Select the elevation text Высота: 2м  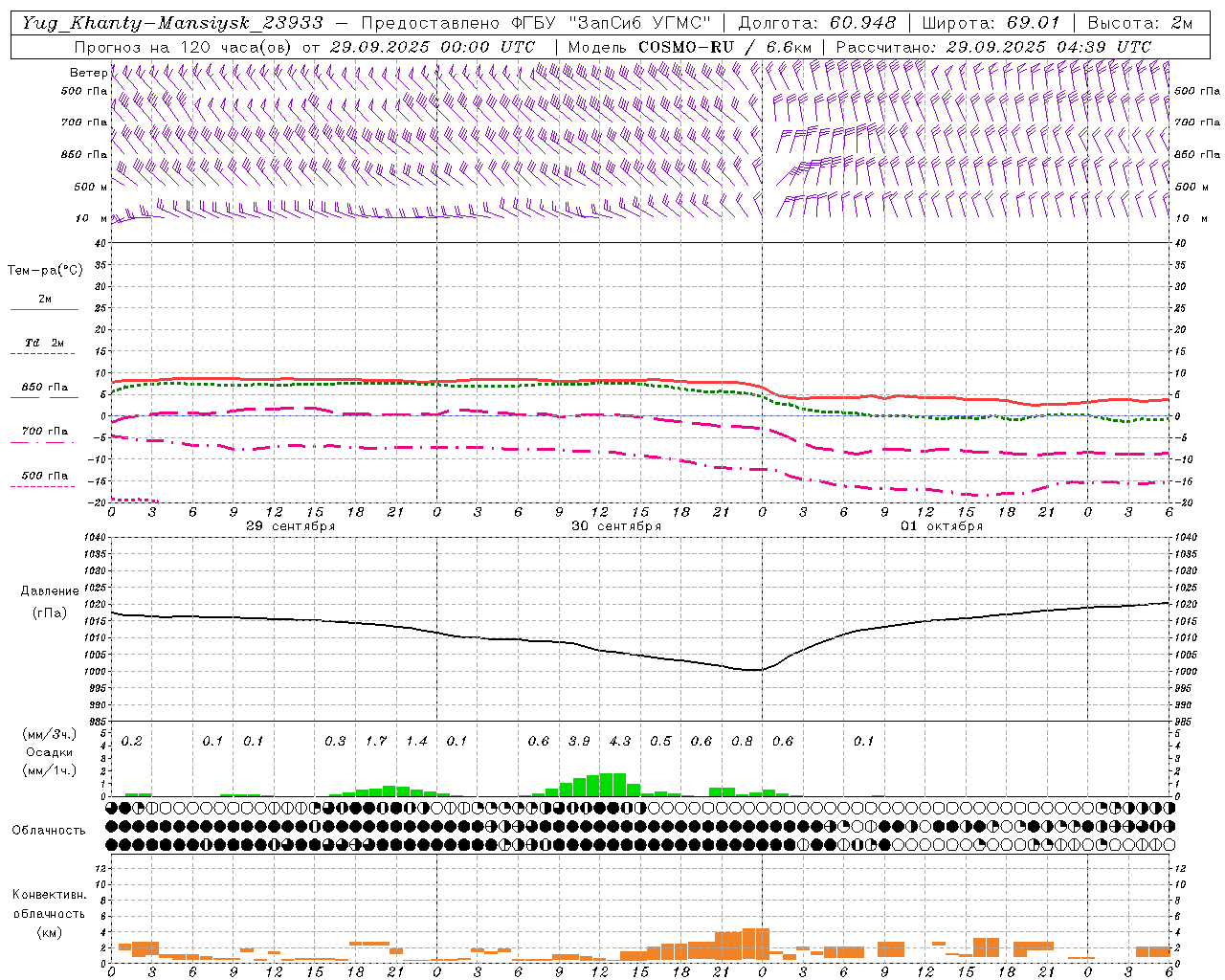1139,23
